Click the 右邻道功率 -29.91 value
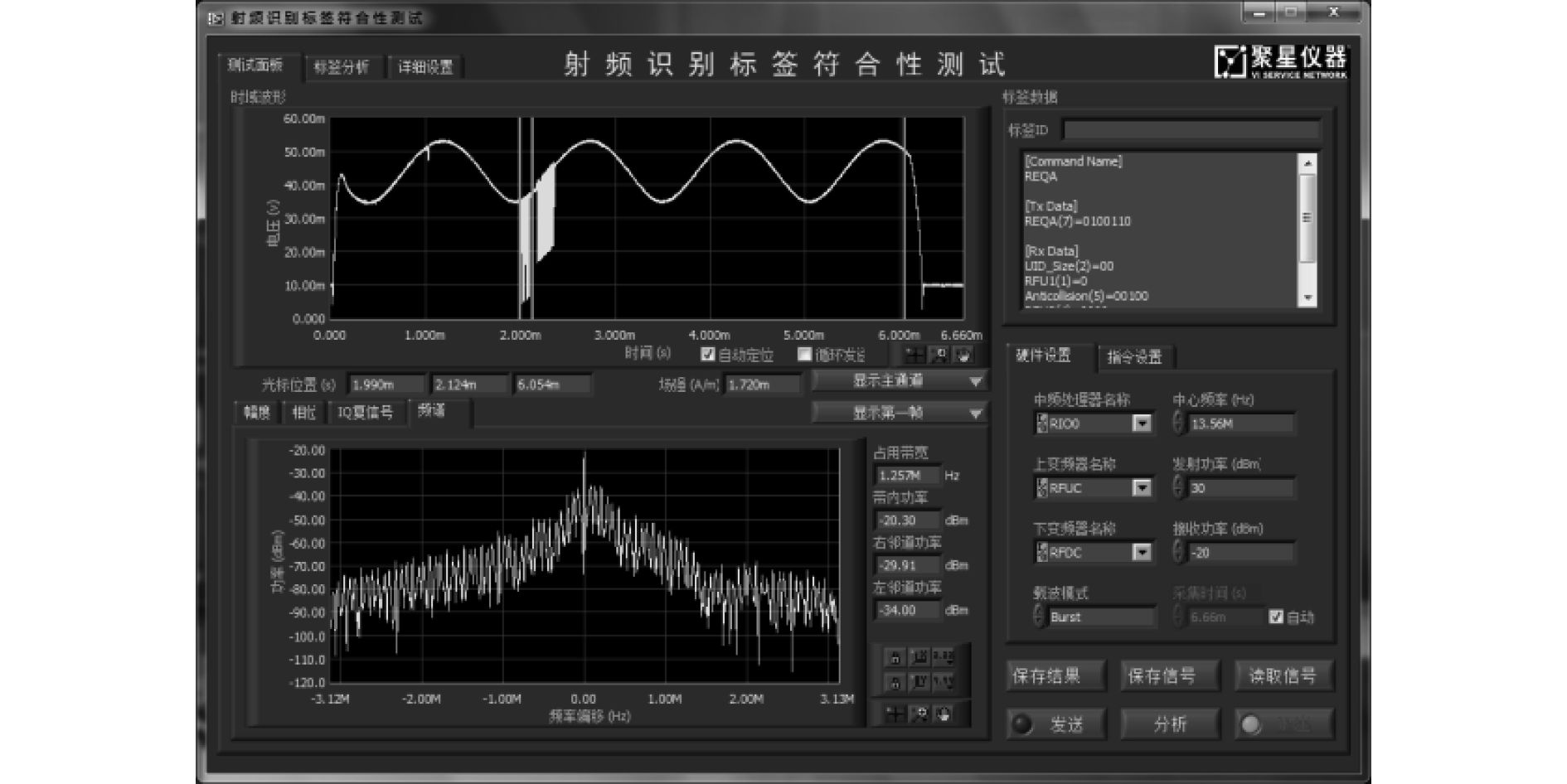The height and width of the screenshot is (784, 1567). tap(908, 565)
